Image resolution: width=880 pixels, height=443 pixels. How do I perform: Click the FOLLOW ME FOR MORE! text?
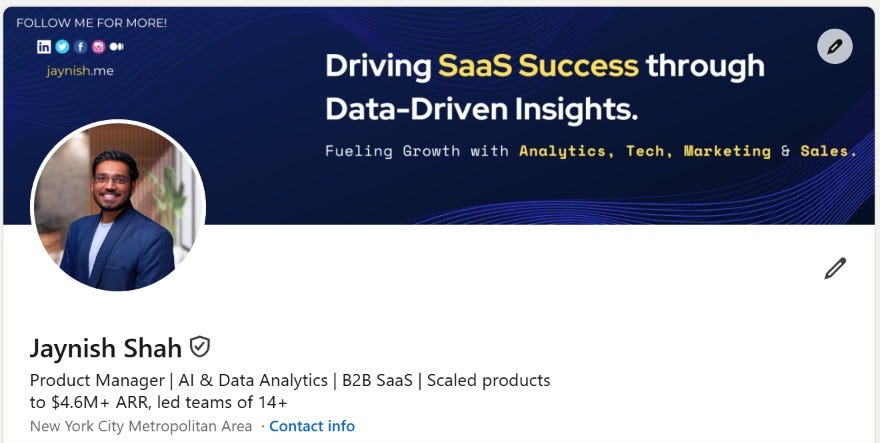click(x=91, y=23)
